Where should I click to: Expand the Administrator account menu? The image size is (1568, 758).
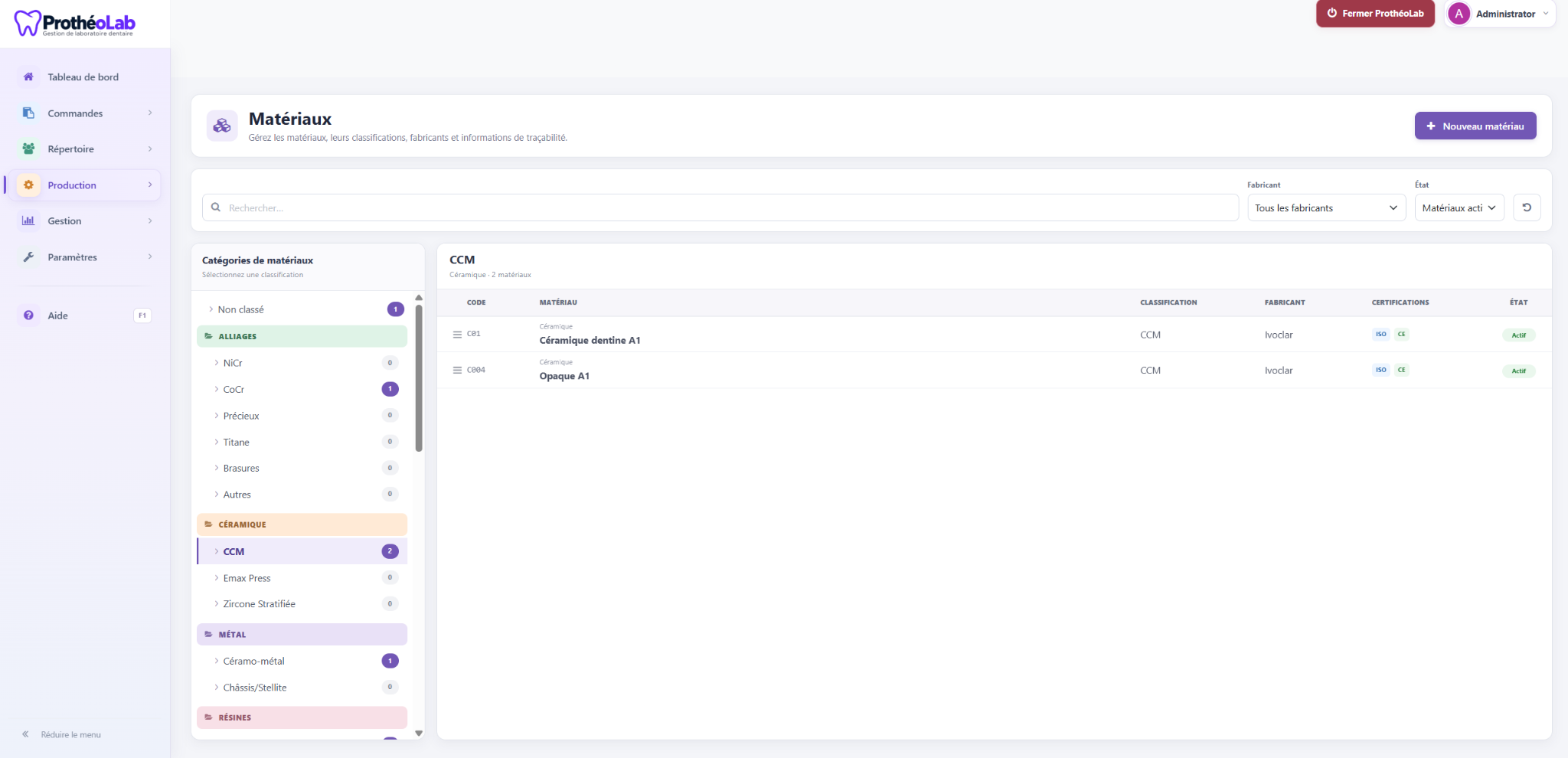coord(1500,14)
